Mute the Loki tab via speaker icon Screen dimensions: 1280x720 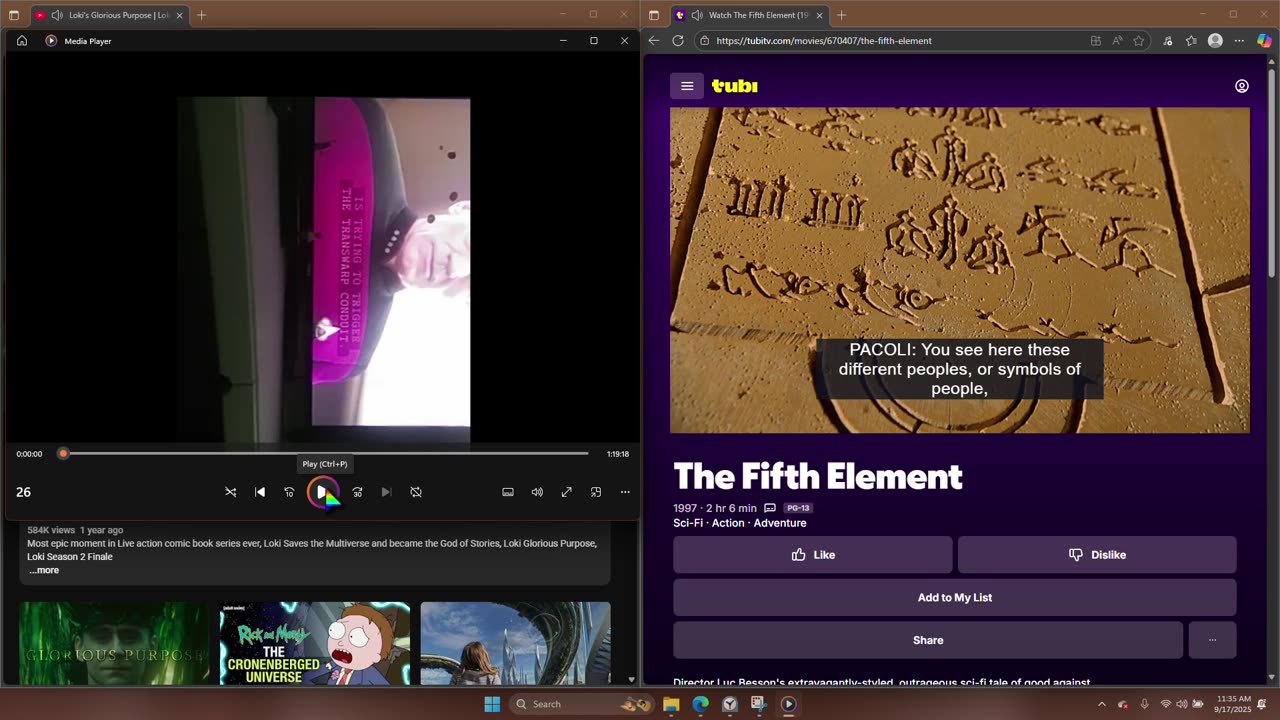coord(57,15)
